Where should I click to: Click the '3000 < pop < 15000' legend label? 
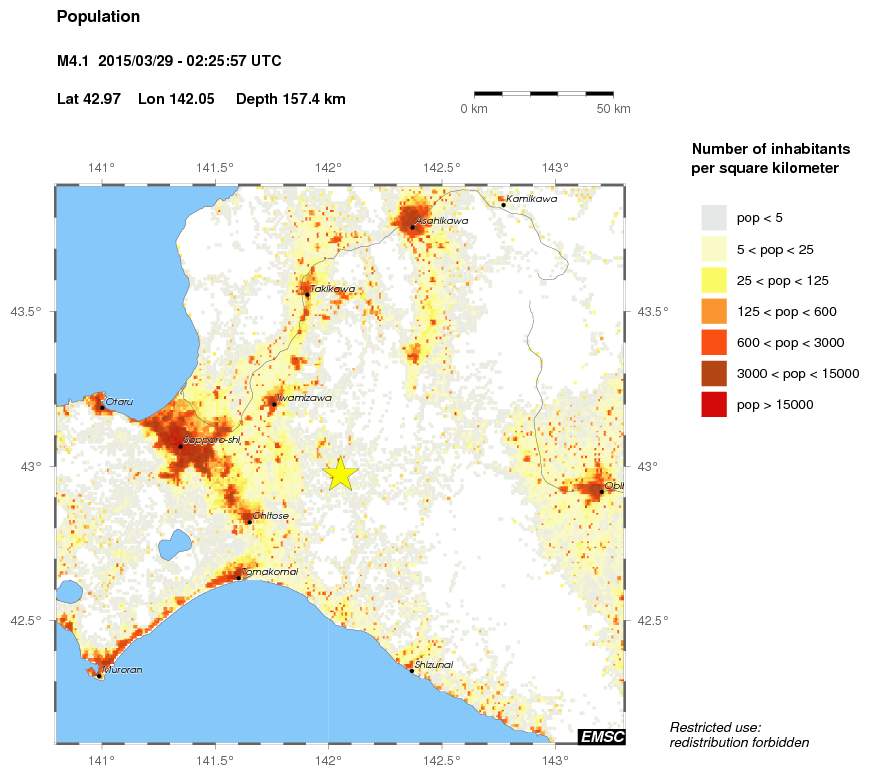point(797,374)
